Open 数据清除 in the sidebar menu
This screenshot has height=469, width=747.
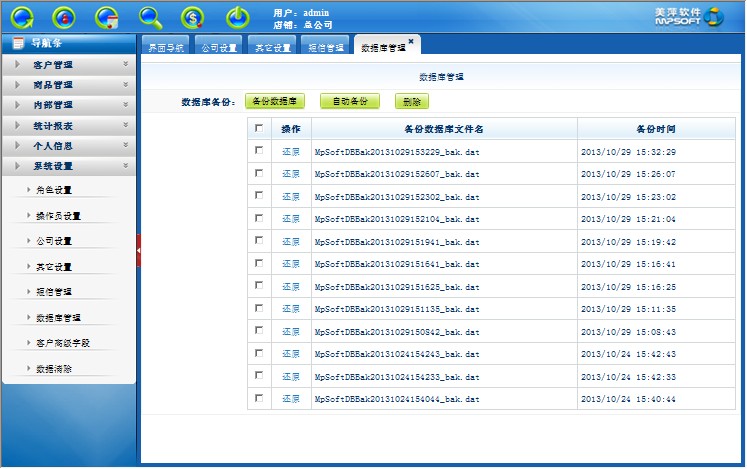[54, 369]
